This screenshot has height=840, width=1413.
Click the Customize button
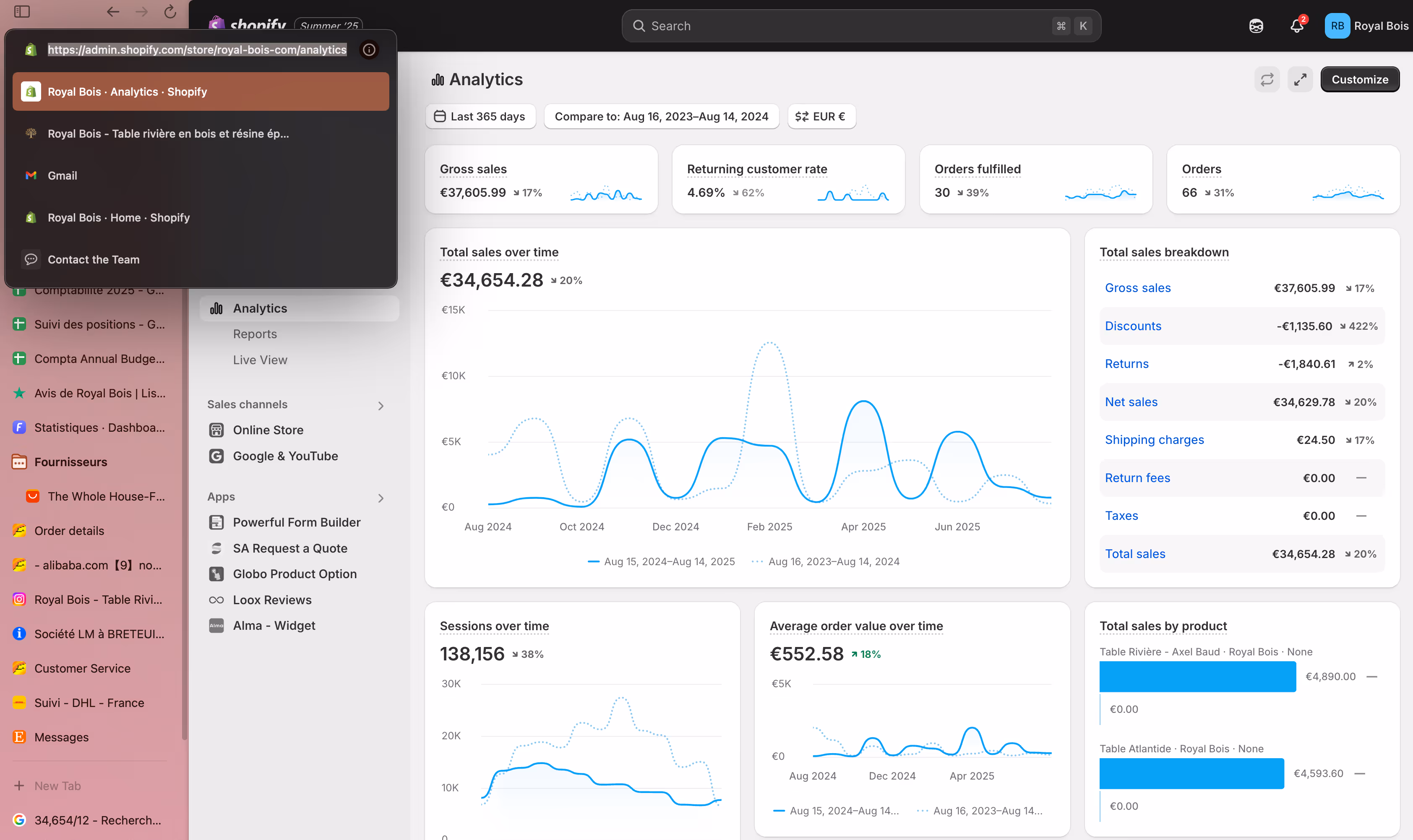coord(1359,79)
